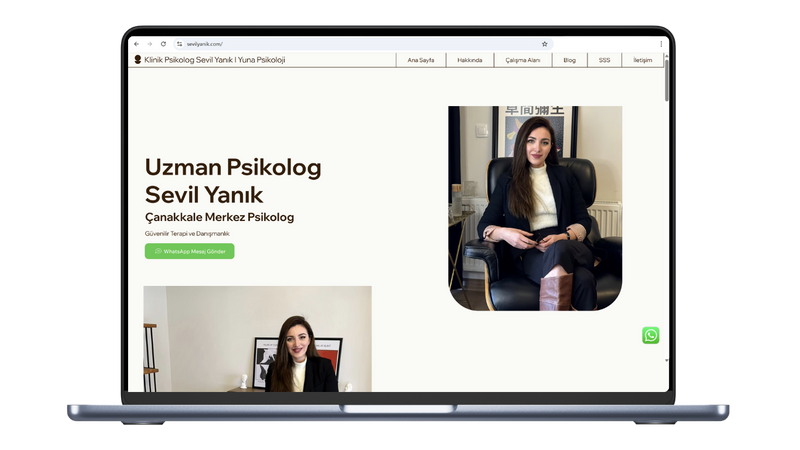
Task: Open the Ana Sayfa menu item
Action: [x=421, y=60]
